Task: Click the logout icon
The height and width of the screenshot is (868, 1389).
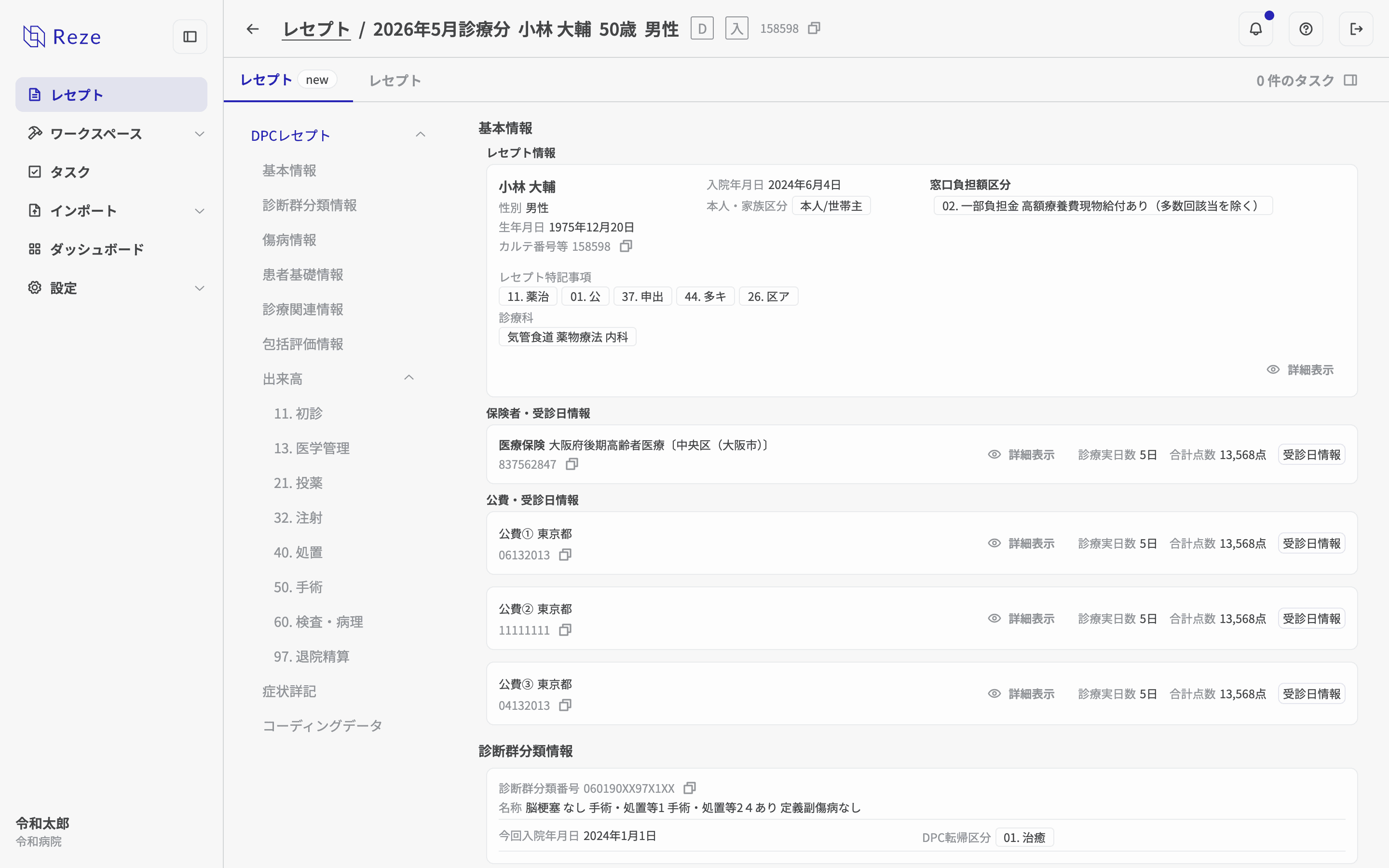Action: click(1356, 29)
